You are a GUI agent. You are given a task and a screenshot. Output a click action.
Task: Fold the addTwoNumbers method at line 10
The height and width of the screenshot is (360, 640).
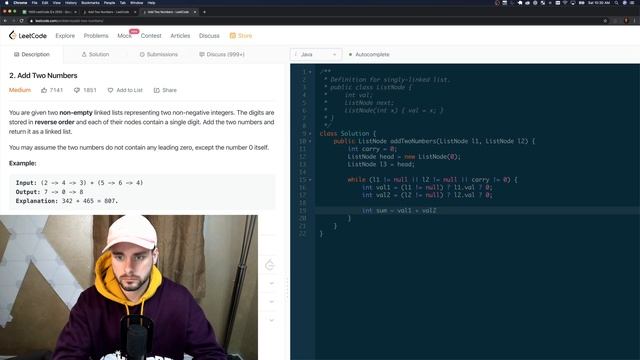(310, 141)
